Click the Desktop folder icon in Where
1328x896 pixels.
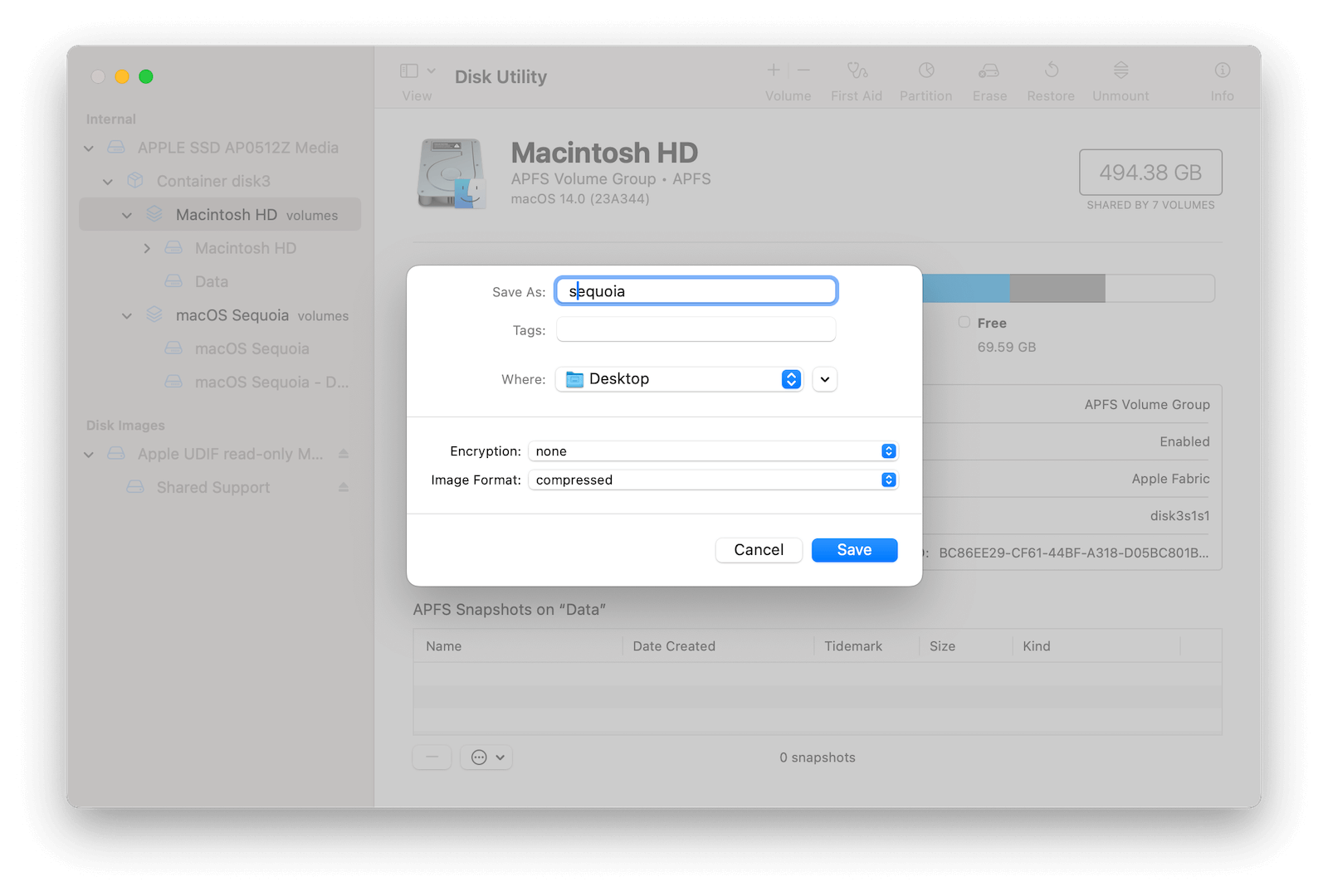click(574, 379)
